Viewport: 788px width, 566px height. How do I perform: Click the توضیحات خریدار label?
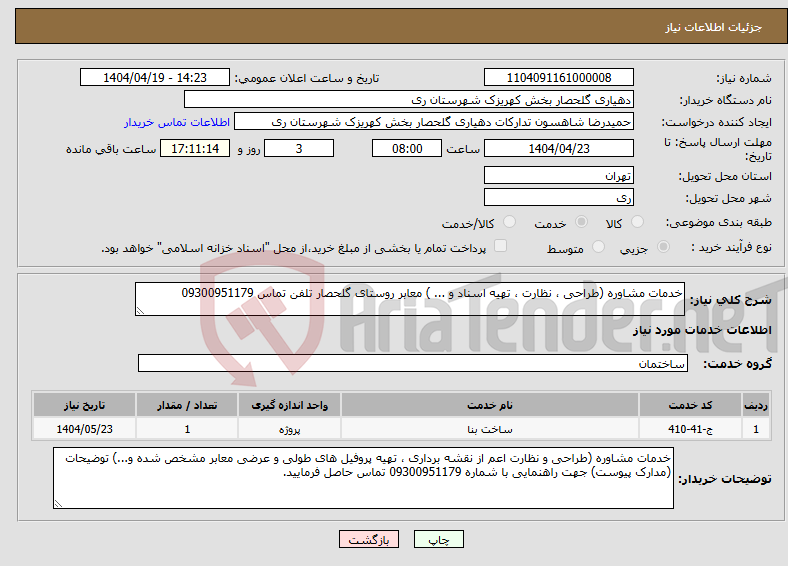click(x=725, y=479)
